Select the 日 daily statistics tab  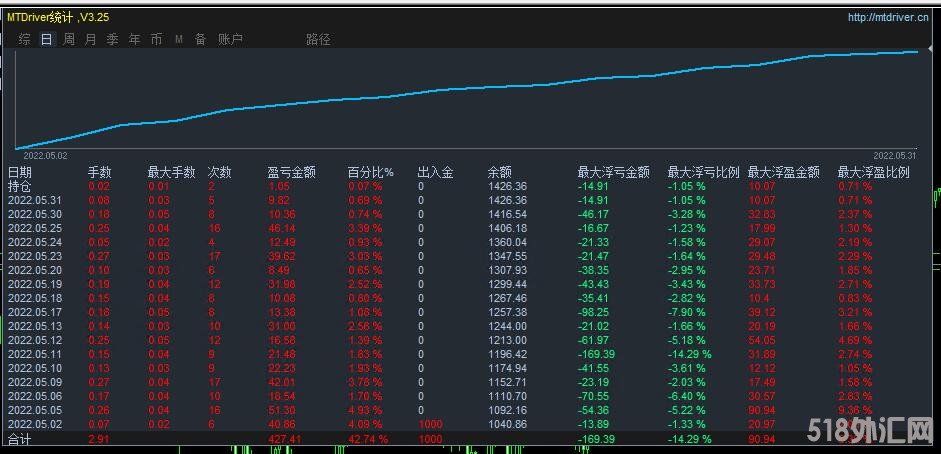pos(46,39)
